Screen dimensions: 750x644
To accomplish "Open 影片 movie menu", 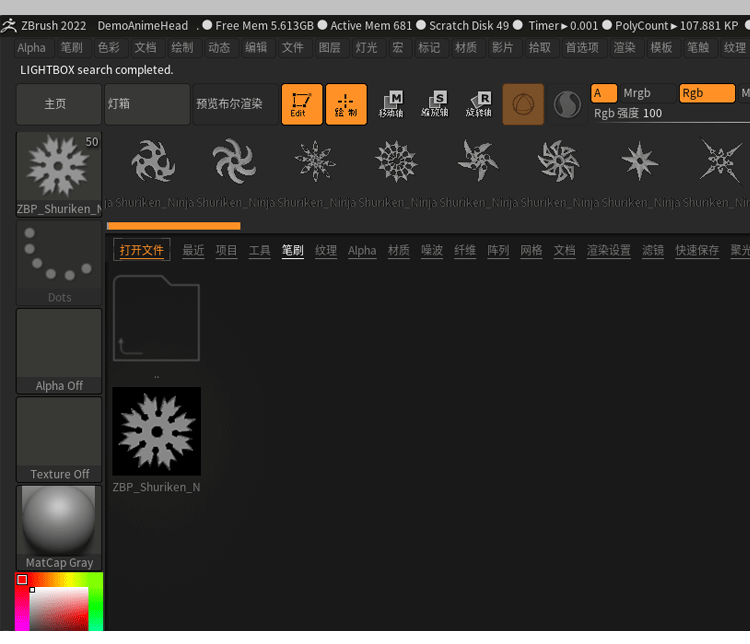I will click(503, 48).
